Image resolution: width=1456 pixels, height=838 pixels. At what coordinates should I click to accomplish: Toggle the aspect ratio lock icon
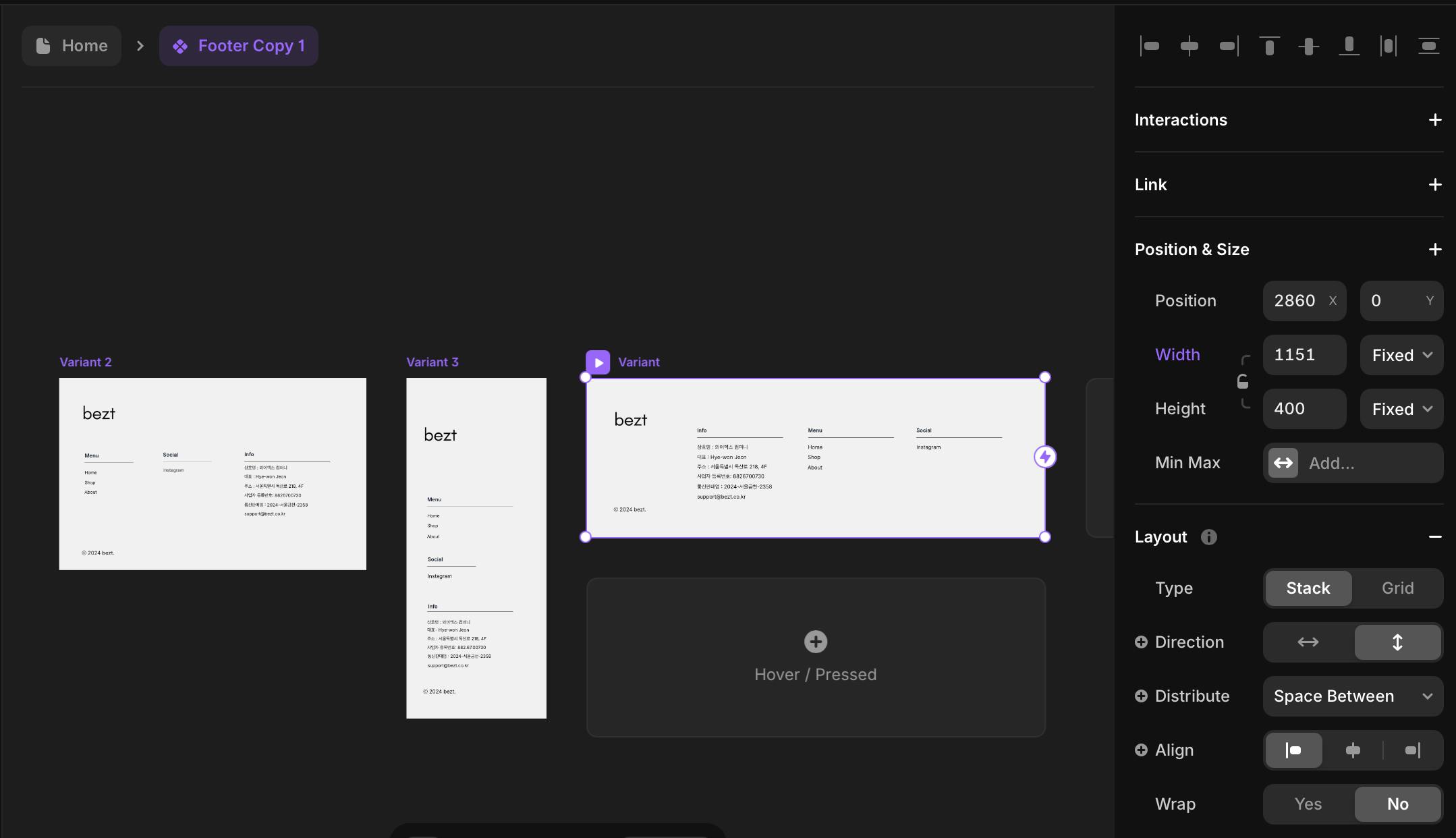click(x=1242, y=382)
